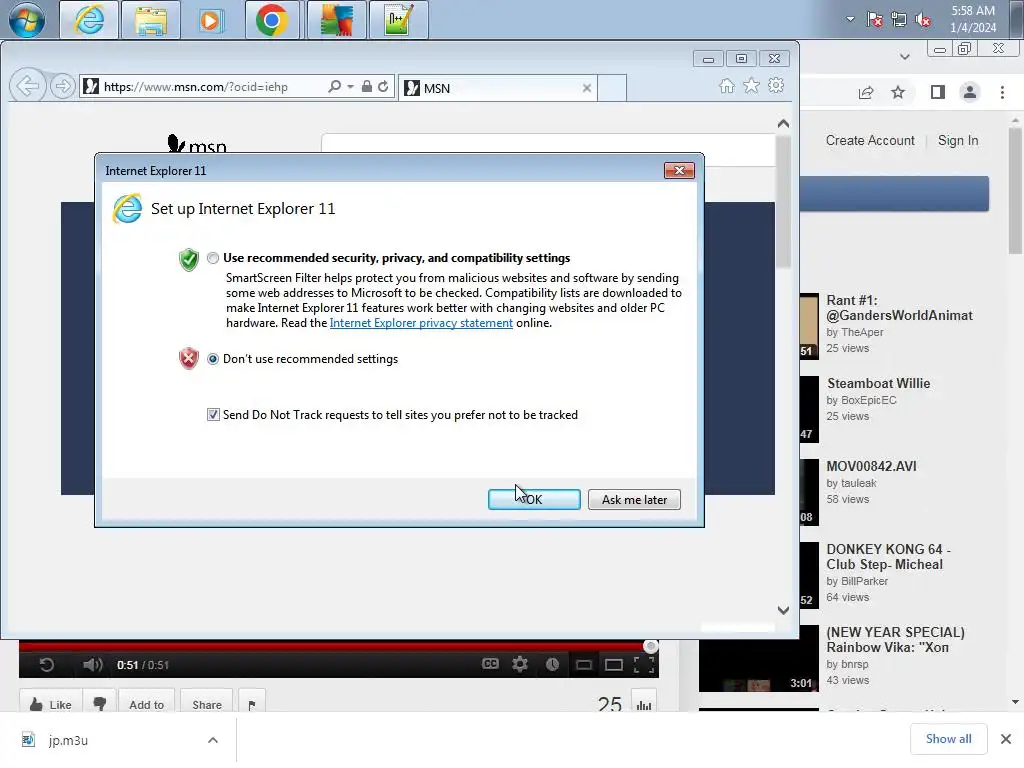
Task: Expand jp.m3u download options chevron
Action: point(212,740)
